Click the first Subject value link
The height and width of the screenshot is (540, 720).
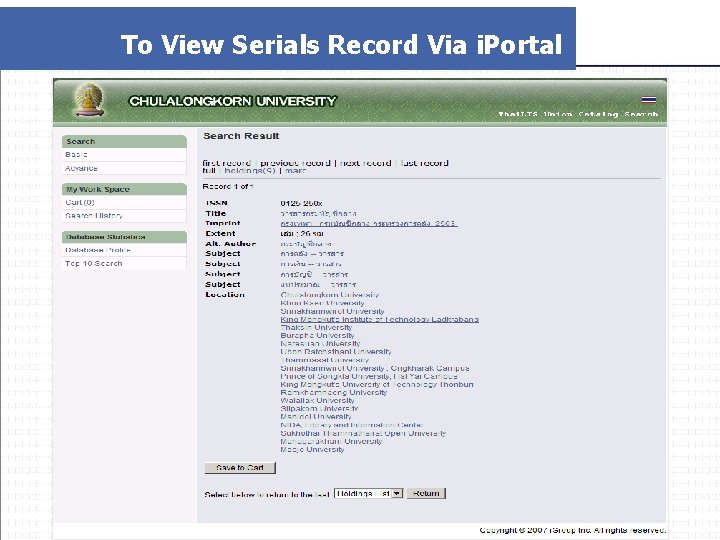coord(312,254)
